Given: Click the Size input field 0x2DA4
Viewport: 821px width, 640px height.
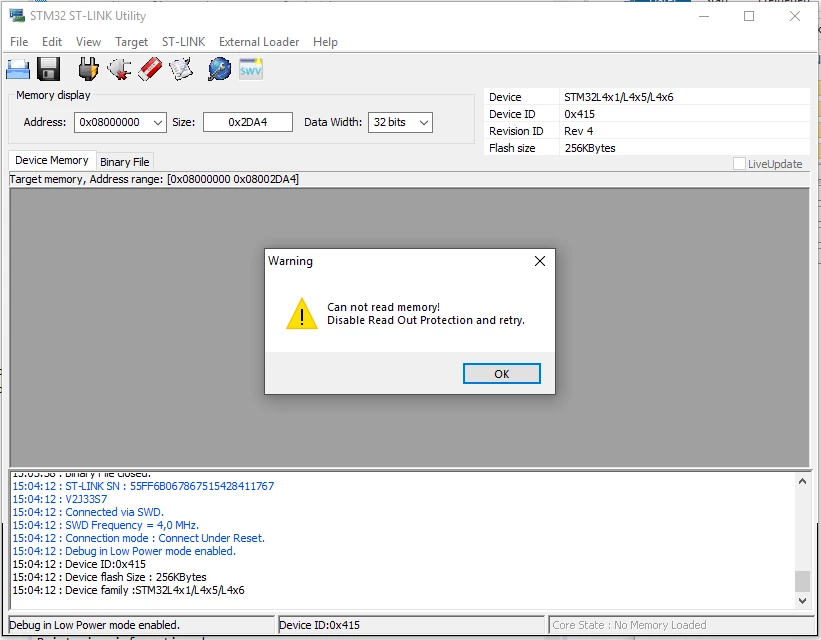Looking at the screenshot, I should click(x=248, y=122).
